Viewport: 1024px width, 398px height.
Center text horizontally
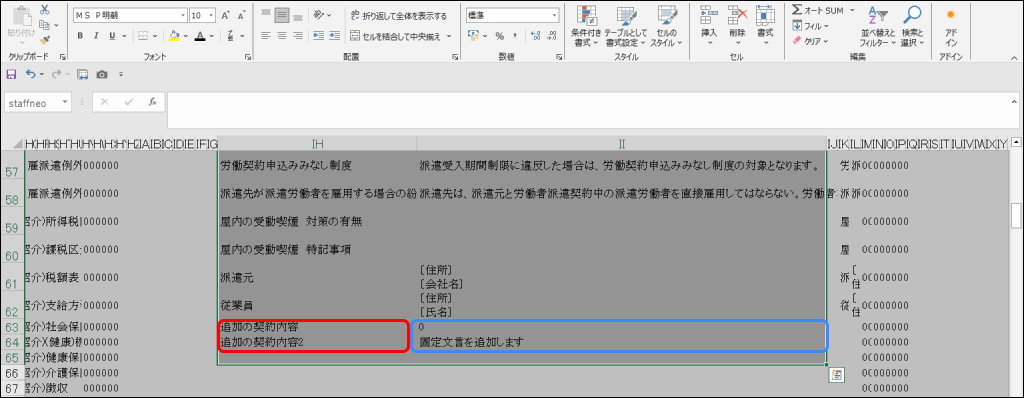coord(282,36)
